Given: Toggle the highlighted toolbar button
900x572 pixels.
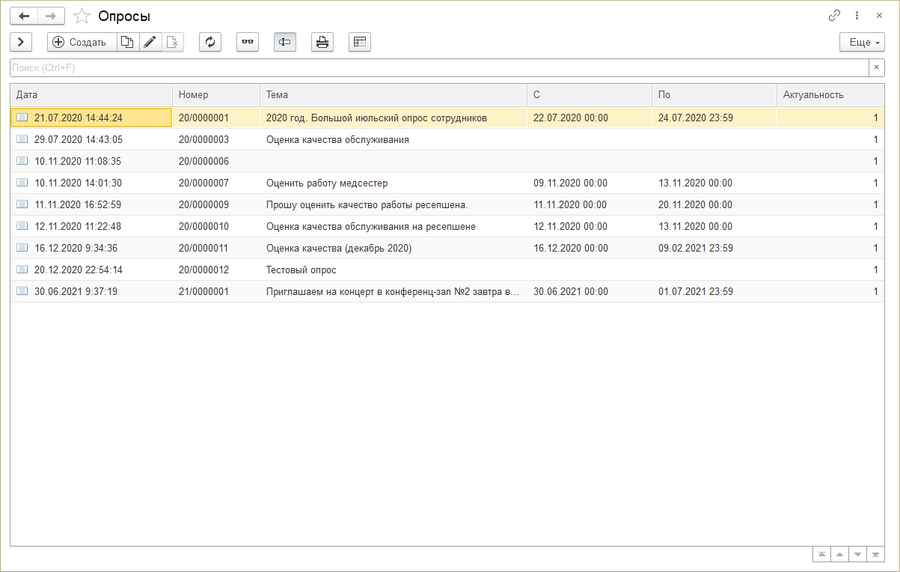Looking at the screenshot, I should pyautogui.click(x=285, y=42).
